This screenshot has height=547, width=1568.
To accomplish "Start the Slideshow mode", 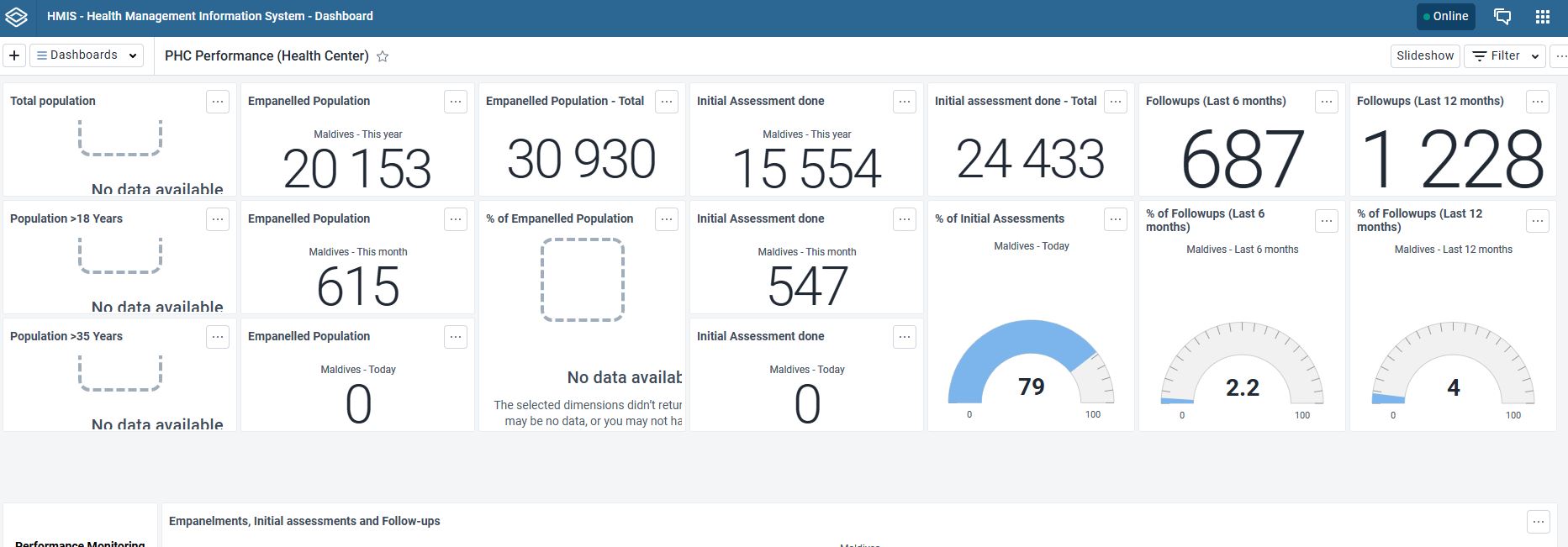I will coord(1425,55).
